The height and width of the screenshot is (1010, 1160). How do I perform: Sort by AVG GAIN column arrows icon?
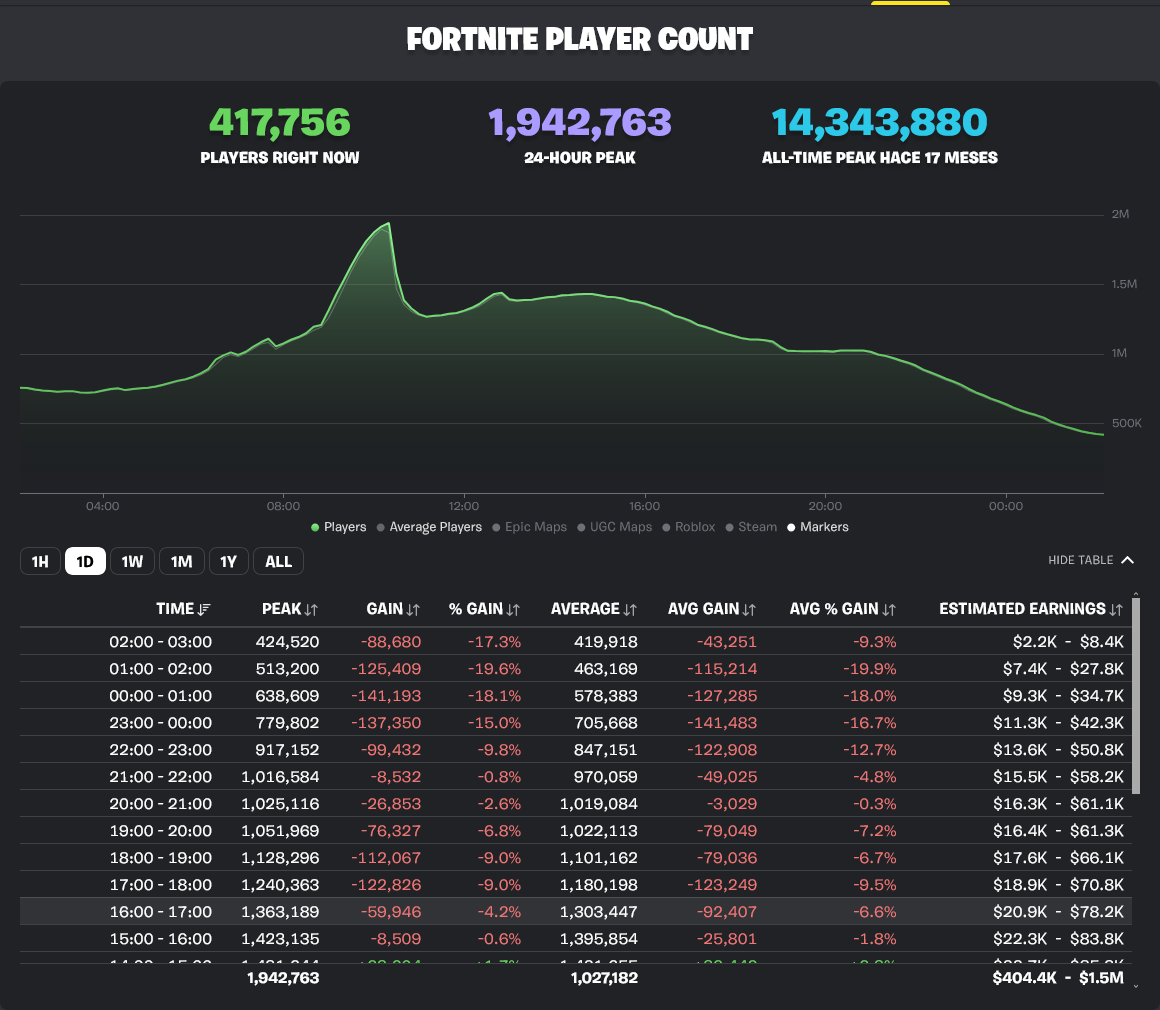click(749, 610)
